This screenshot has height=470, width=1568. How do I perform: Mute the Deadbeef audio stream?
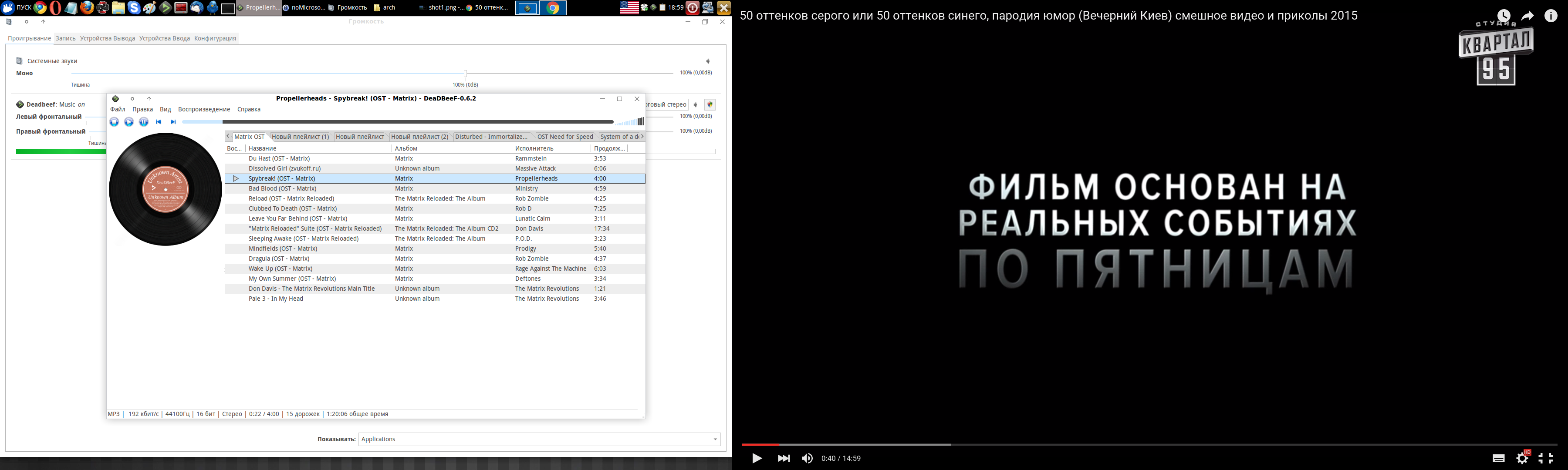pyautogui.click(x=695, y=104)
